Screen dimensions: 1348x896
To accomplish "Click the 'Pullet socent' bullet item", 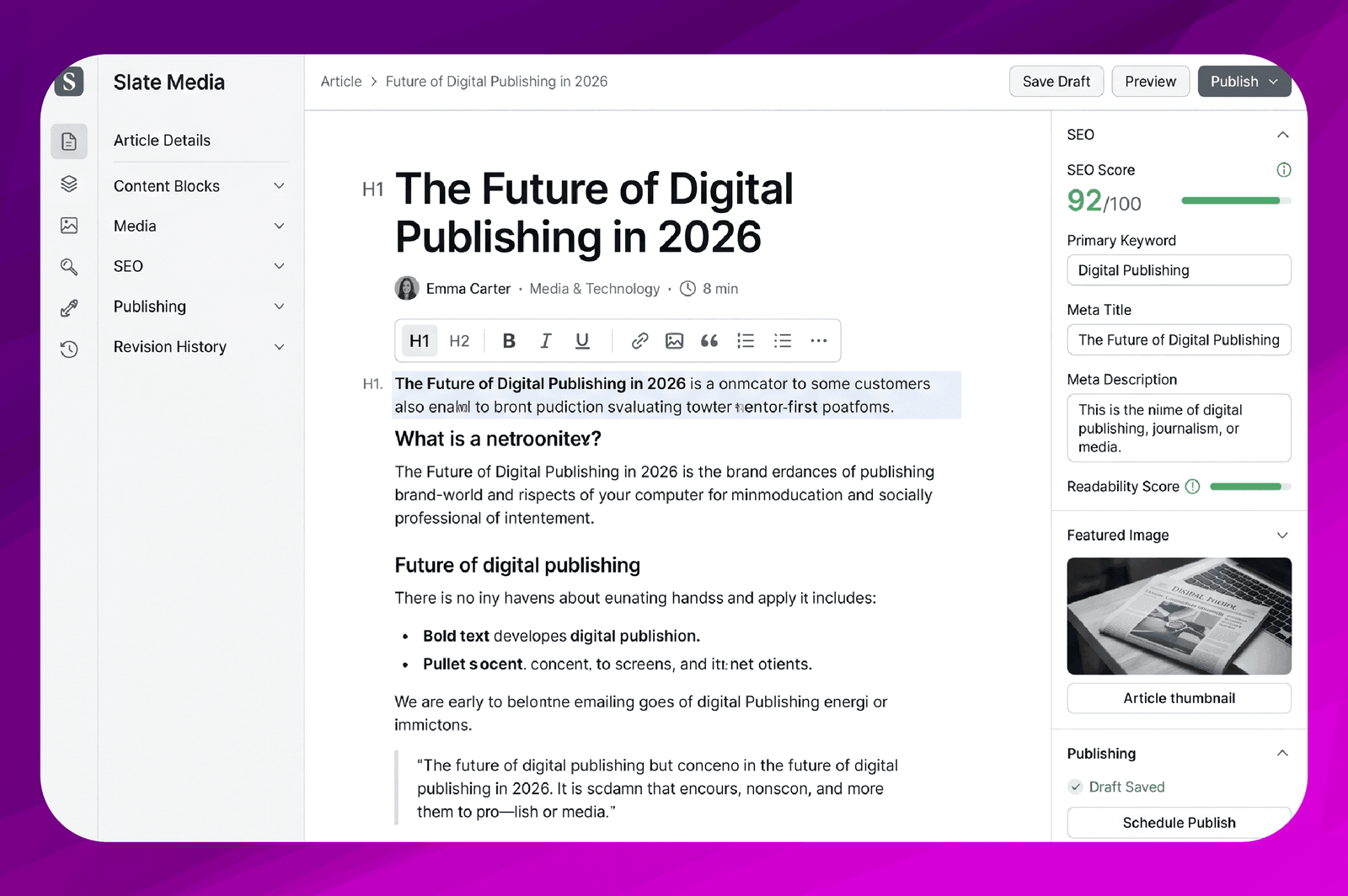I will pyautogui.click(x=618, y=664).
